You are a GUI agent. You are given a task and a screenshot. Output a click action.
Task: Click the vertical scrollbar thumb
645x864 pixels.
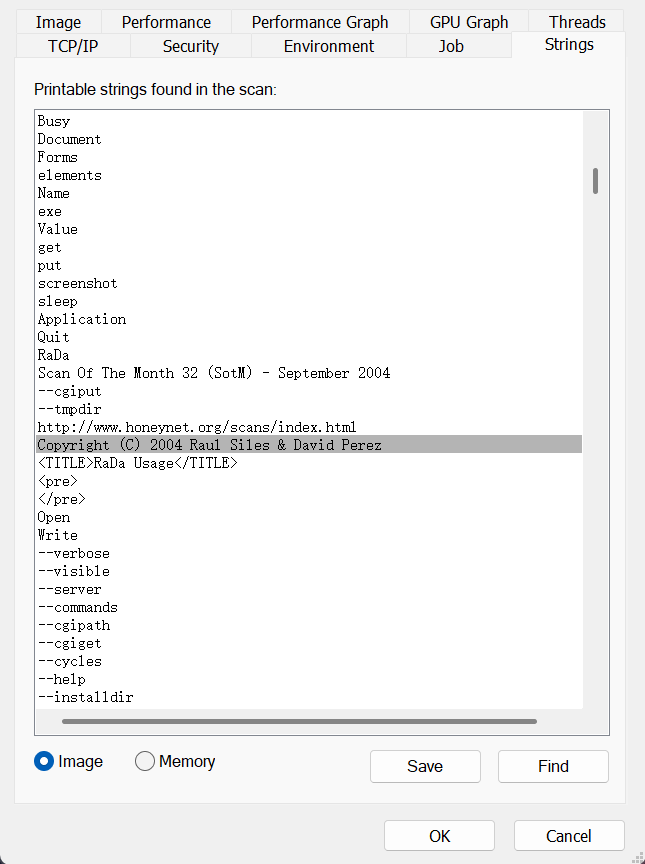(595, 181)
